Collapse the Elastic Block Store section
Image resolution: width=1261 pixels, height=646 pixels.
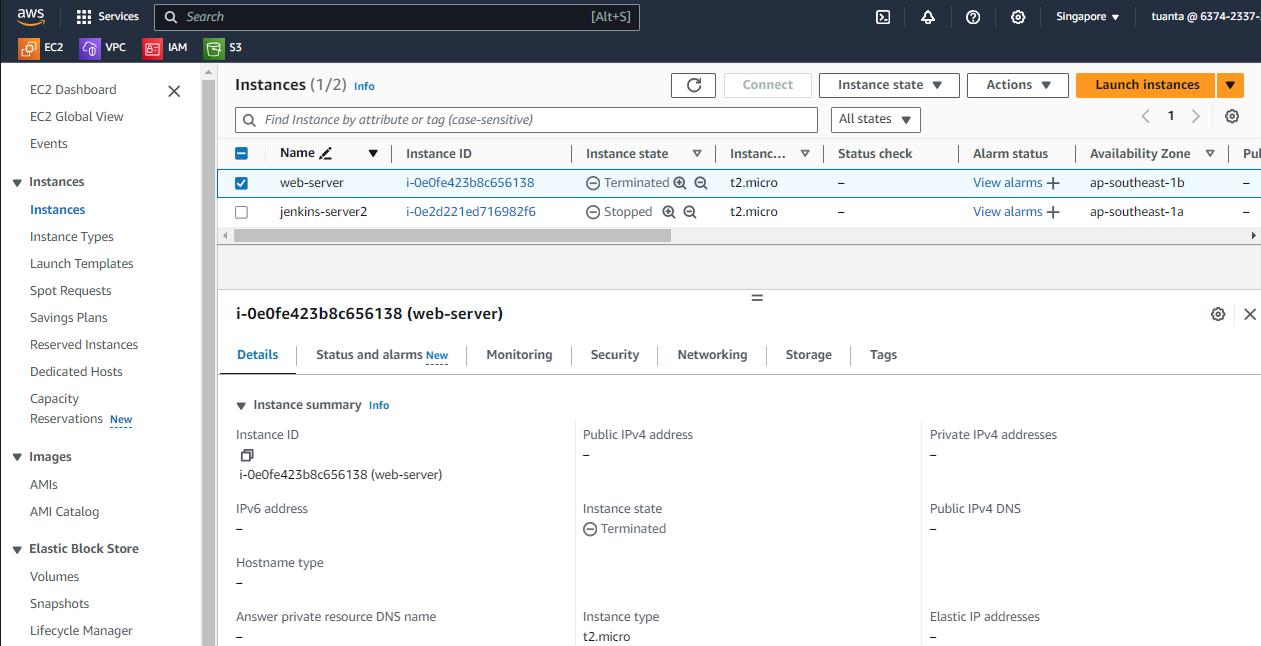pyautogui.click(x=17, y=549)
